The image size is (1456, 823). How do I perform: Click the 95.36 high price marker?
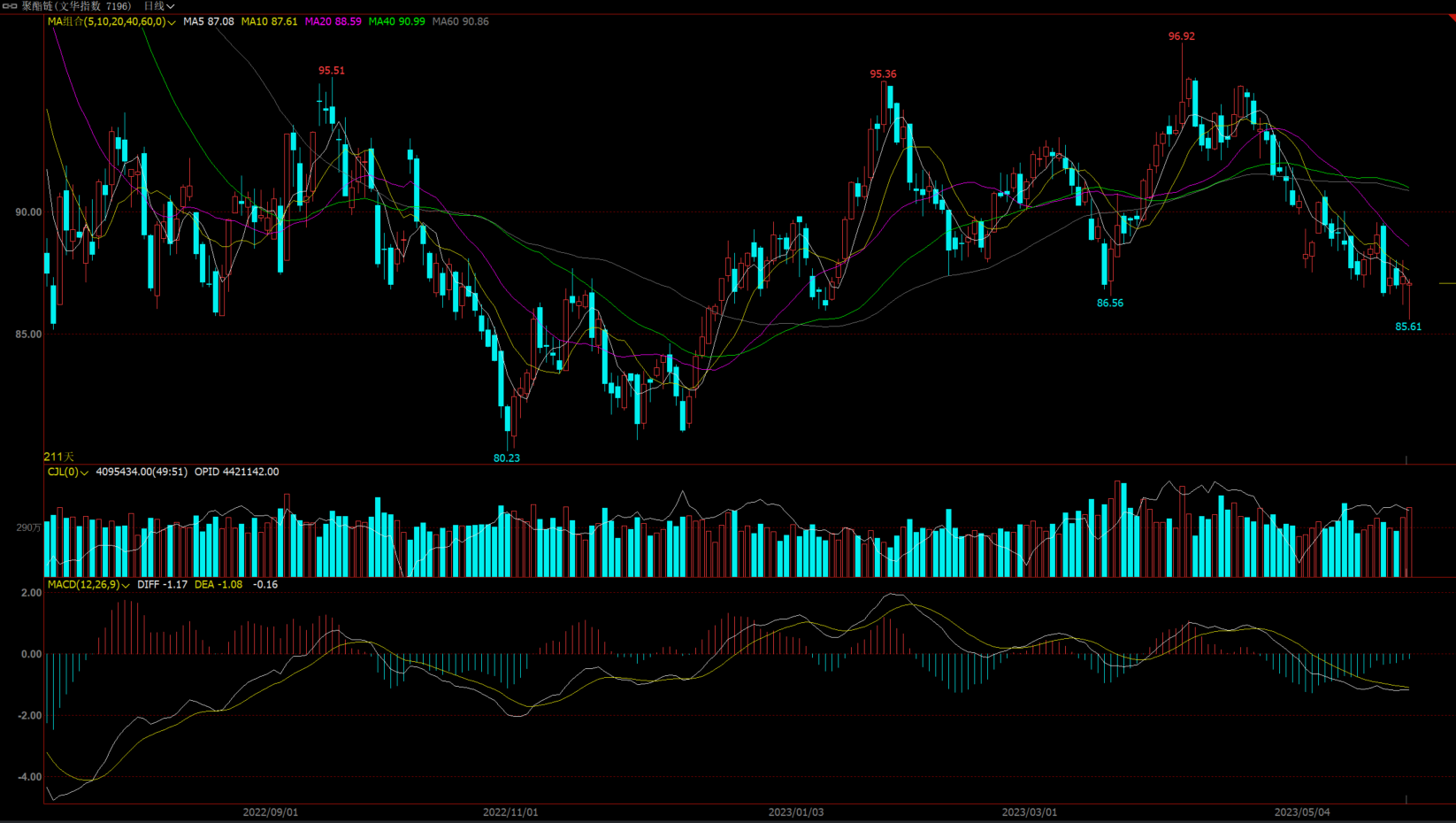tap(883, 74)
